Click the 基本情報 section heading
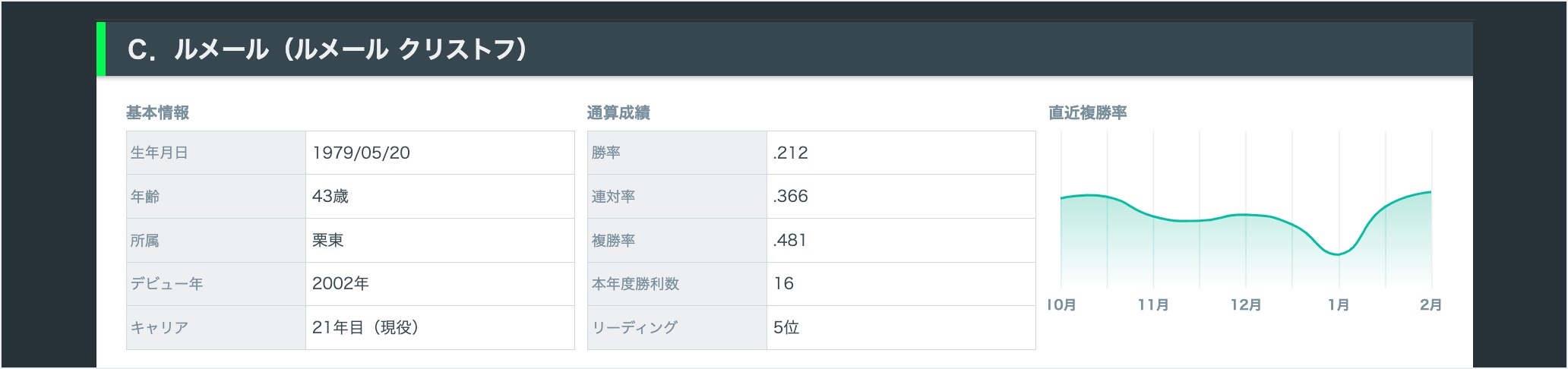Viewport: 1568px width, 369px height. click(x=157, y=113)
